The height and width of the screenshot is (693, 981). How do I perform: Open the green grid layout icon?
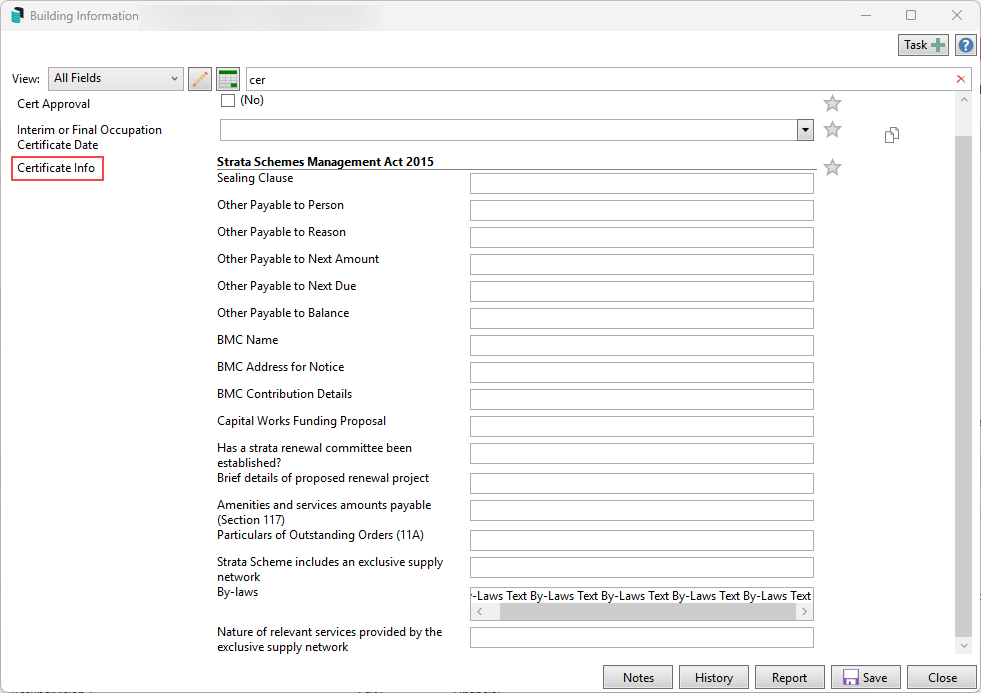[x=228, y=79]
